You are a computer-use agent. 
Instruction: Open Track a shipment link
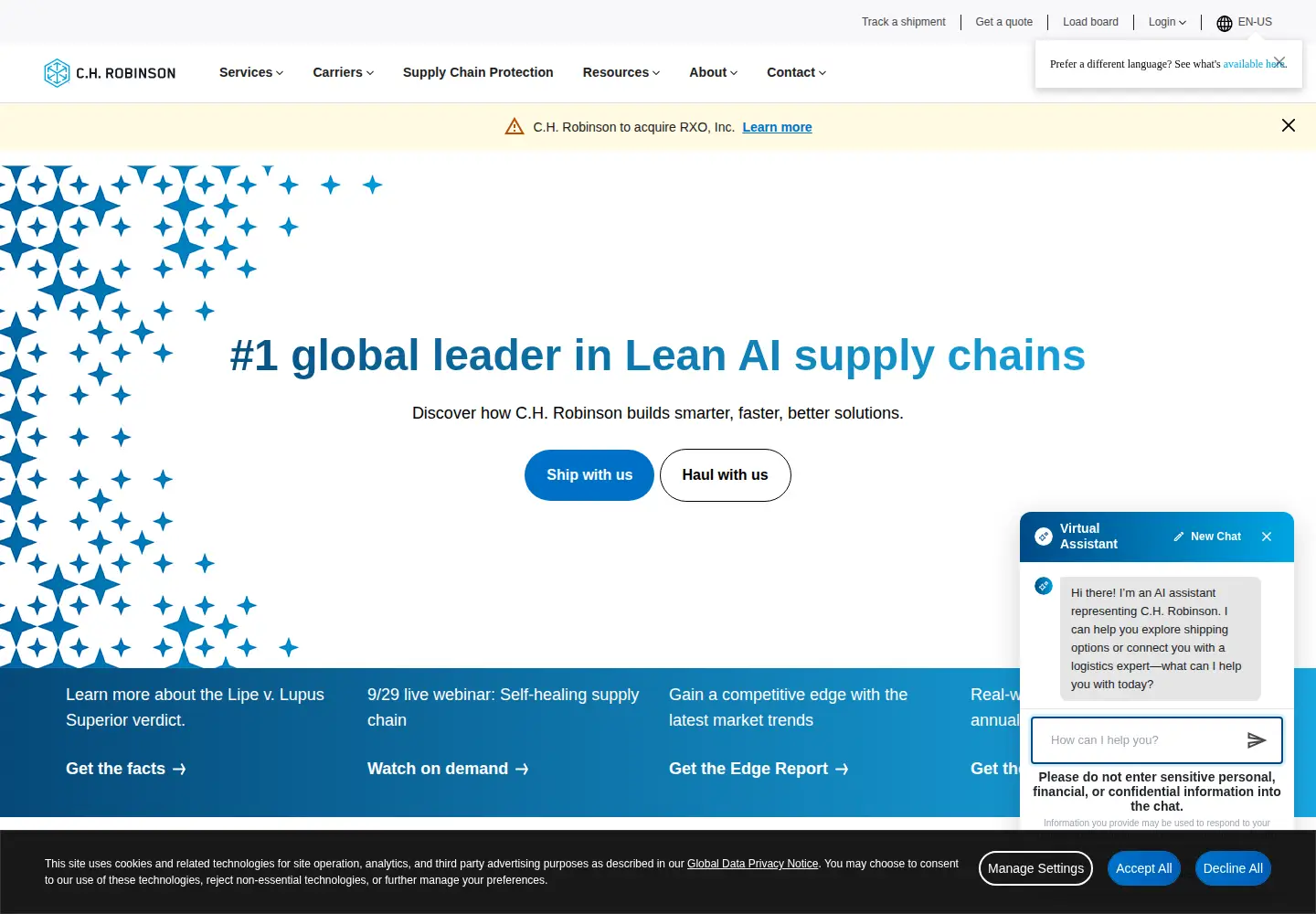(x=904, y=22)
